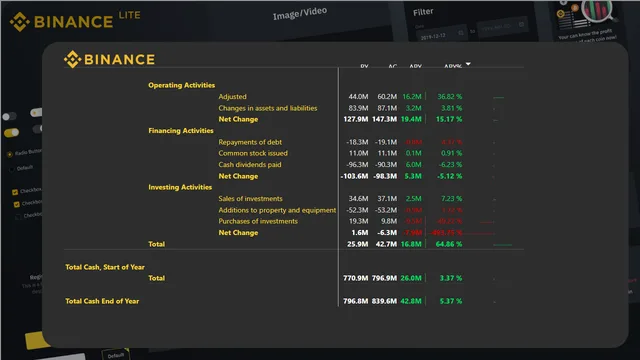Click the 796.9M start-of-year Total value
Image resolution: width=640 pixels, height=360 pixels.
tap(384, 278)
